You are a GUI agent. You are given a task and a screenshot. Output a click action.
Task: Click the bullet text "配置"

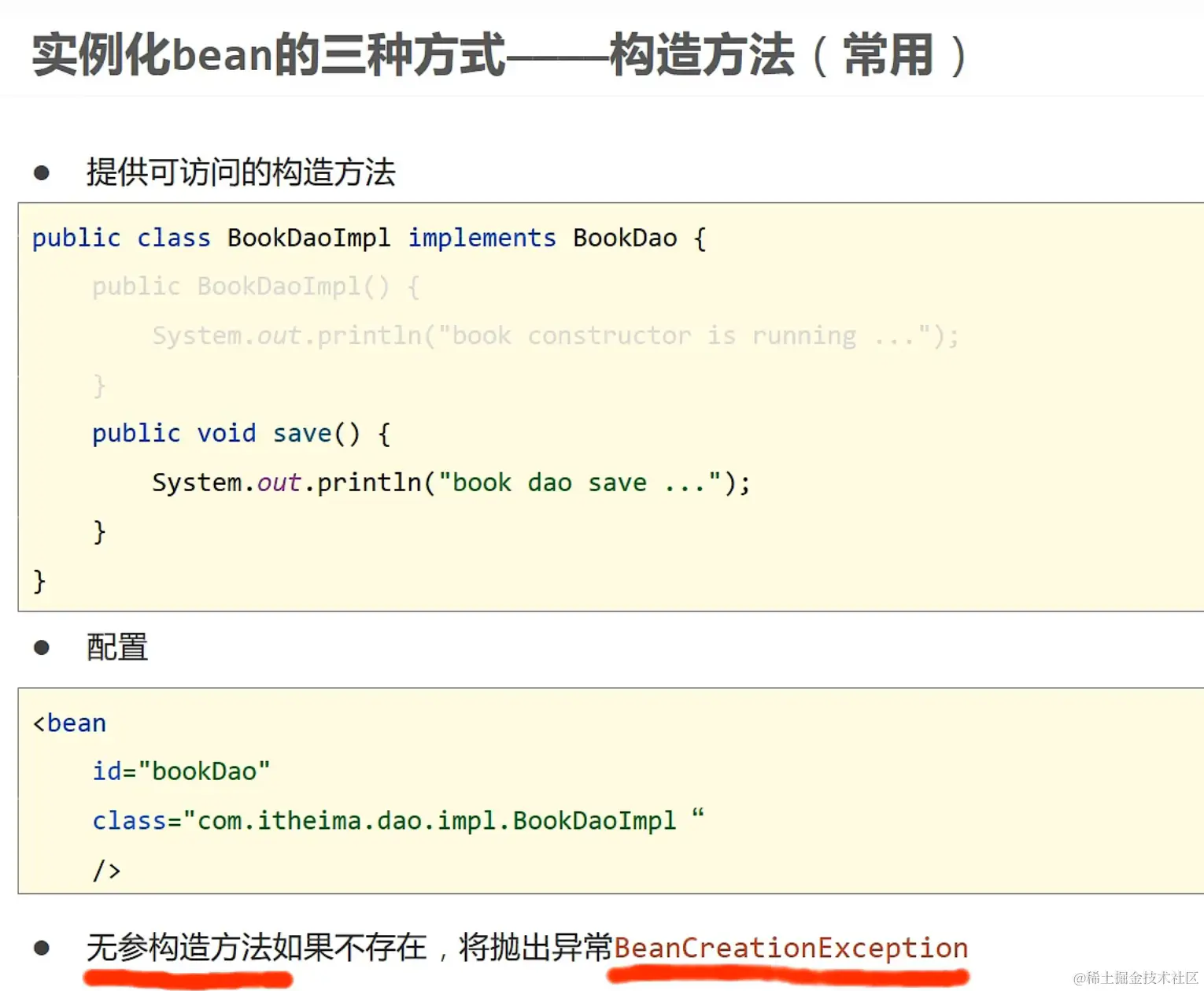coord(117,647)
